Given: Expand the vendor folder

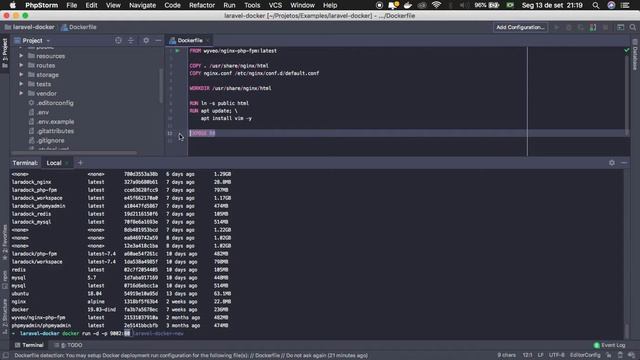Looking at the screenshot, I should click(21, 93).
